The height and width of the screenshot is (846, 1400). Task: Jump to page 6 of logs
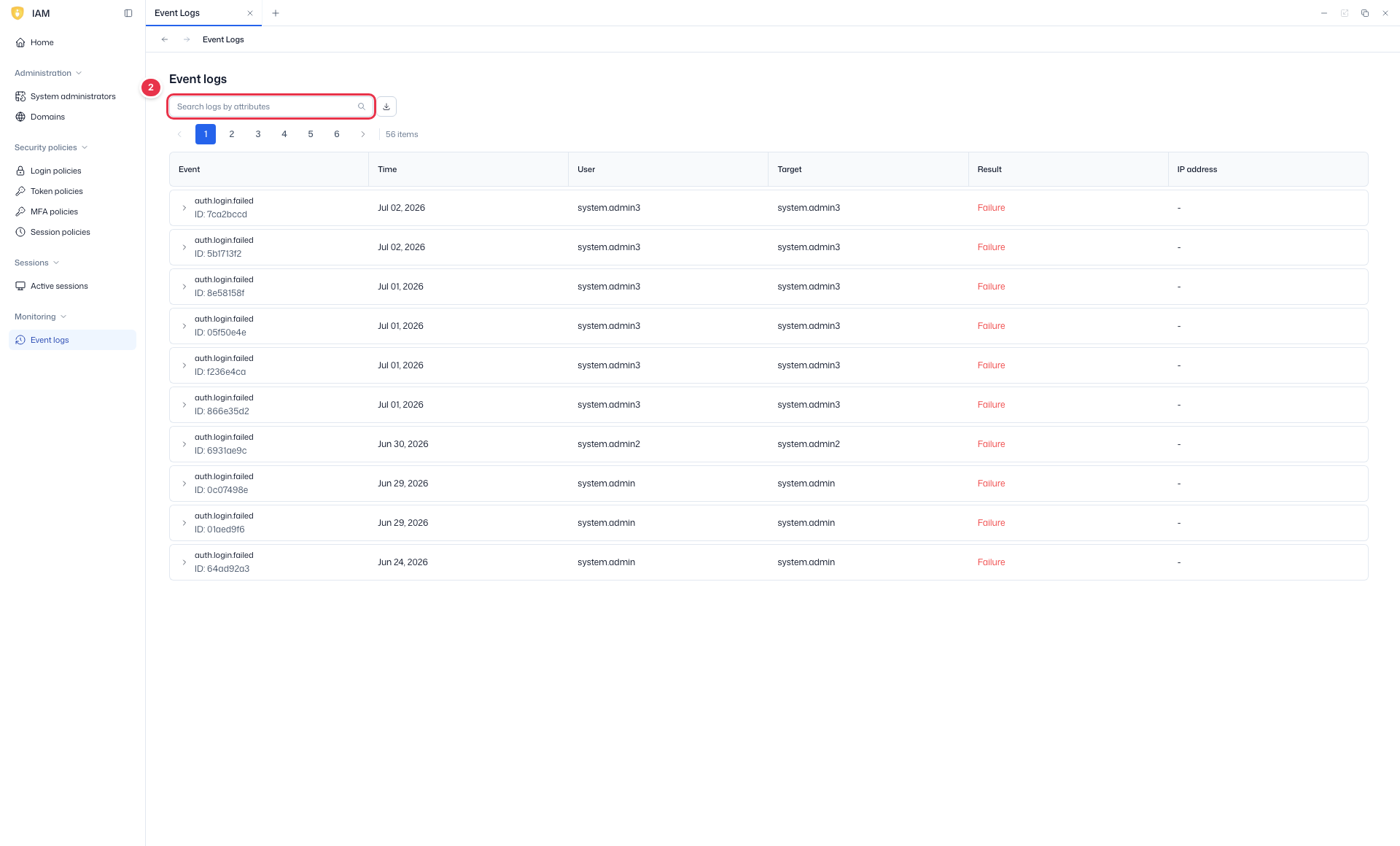click(x=337, y=134)
